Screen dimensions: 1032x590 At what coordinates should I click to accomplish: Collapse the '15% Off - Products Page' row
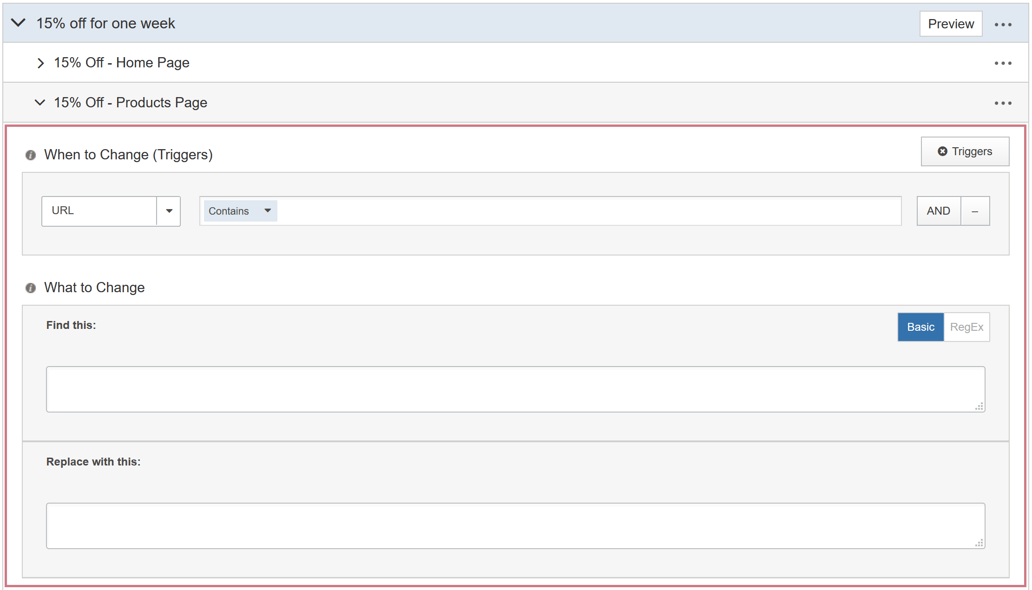[39, 103]
